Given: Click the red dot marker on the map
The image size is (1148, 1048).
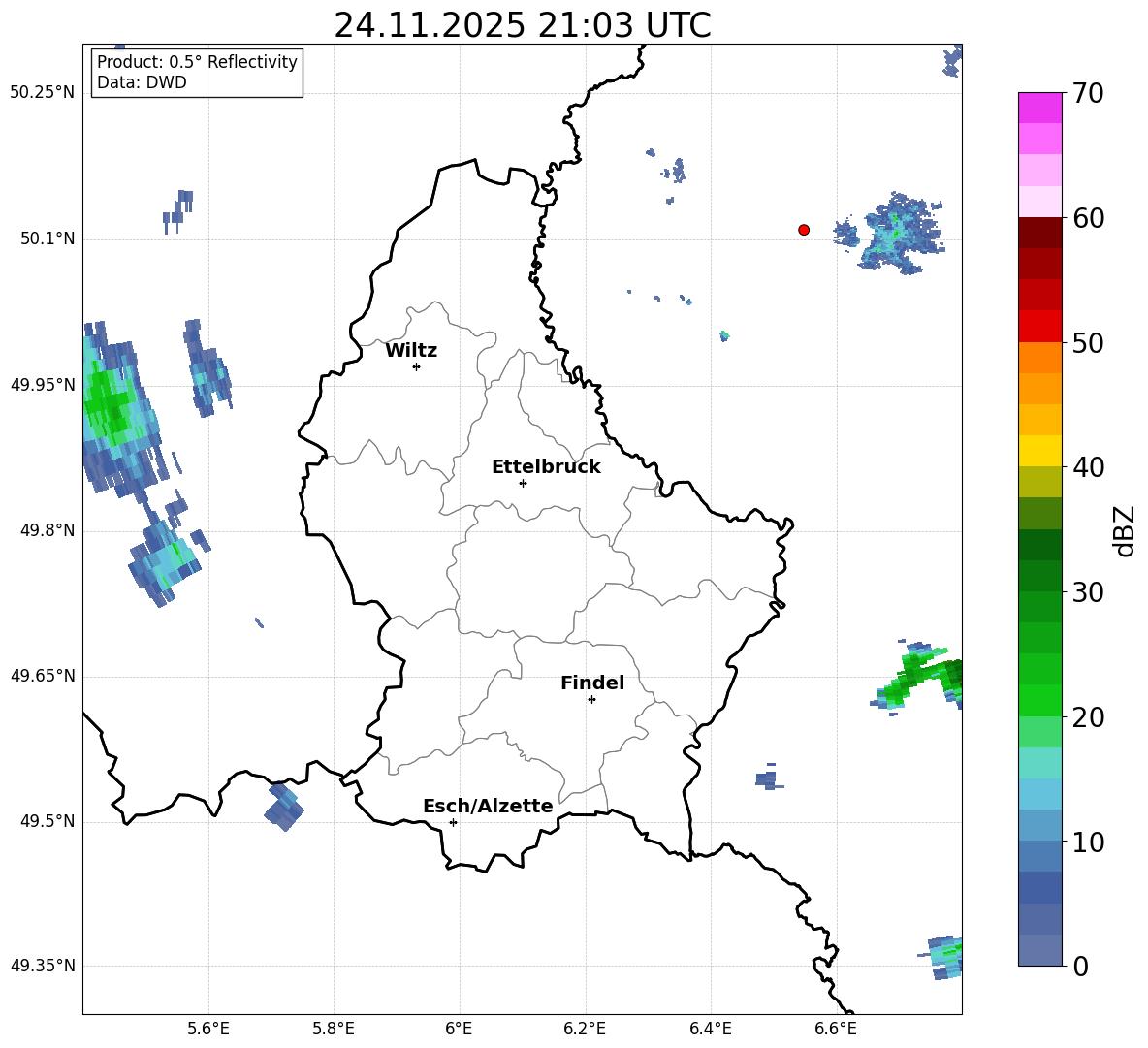Looking at the screenshot, I should click(804, 230).
